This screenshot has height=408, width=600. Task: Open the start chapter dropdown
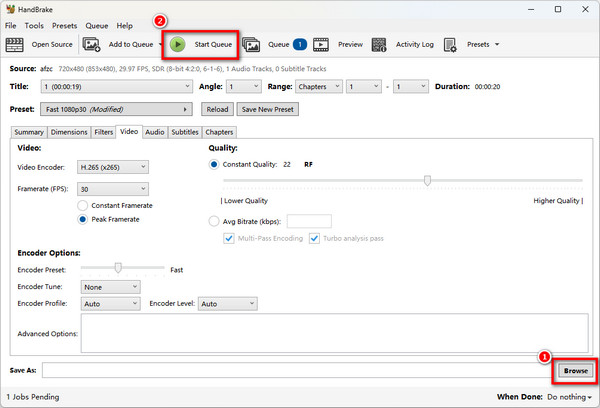[x=364, y=86]
